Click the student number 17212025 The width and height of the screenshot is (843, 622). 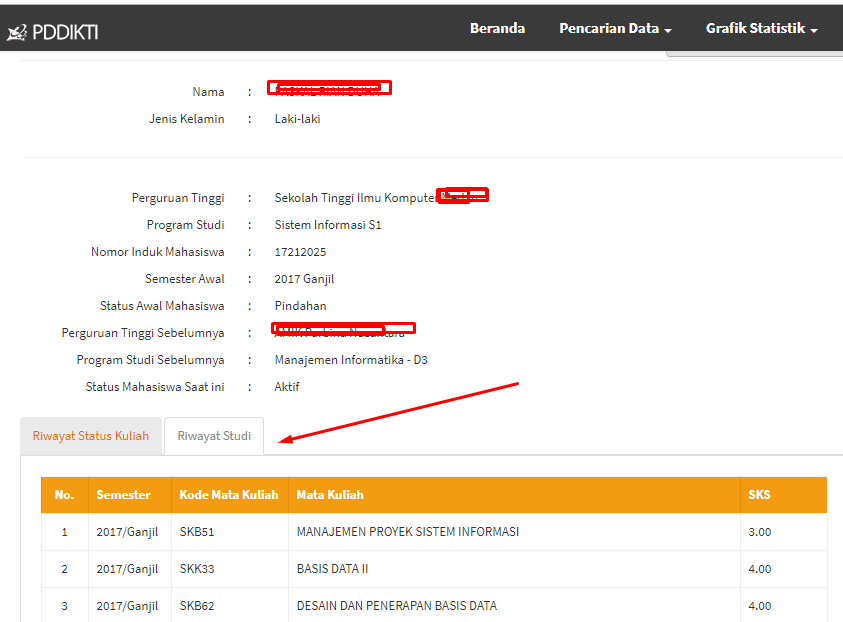[x=301, y=252]
